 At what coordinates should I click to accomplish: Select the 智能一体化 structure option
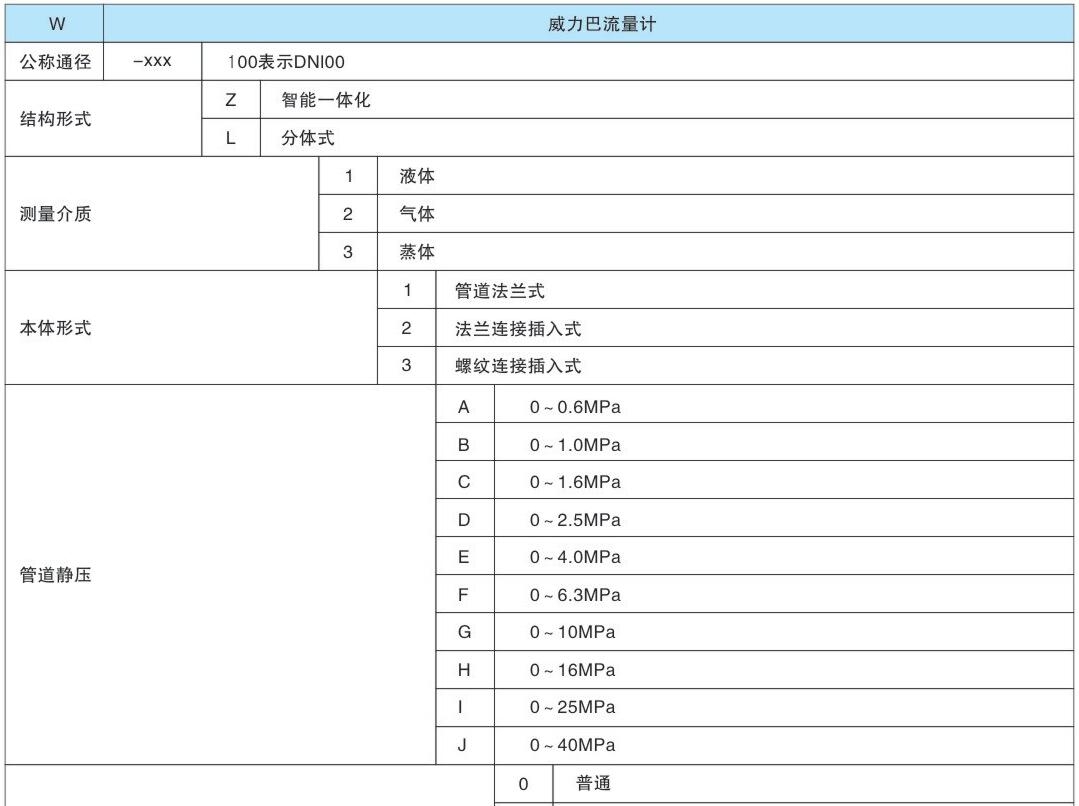tap(326, 100)
